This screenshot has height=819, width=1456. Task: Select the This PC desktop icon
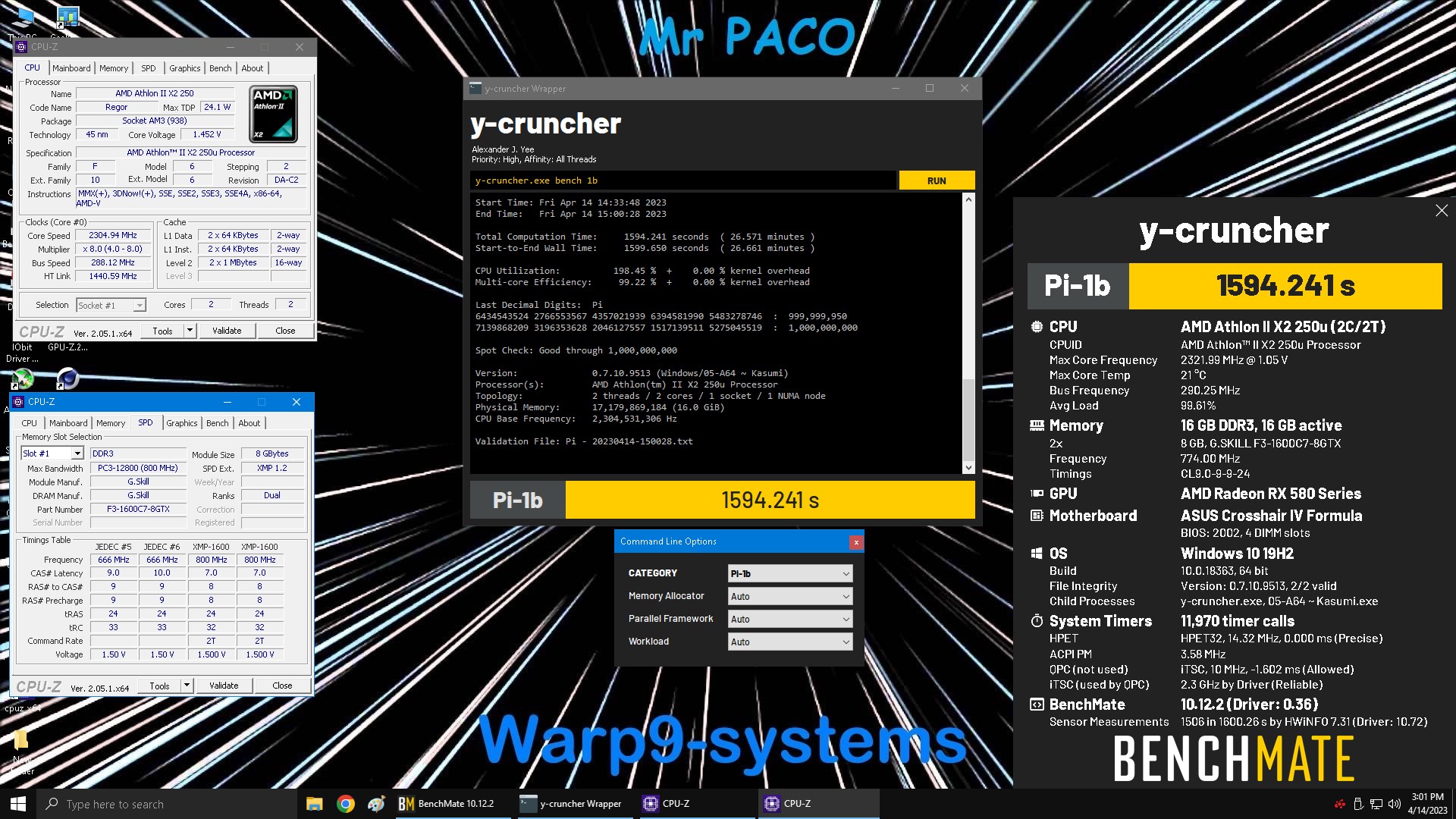click(x=24, y=20)
